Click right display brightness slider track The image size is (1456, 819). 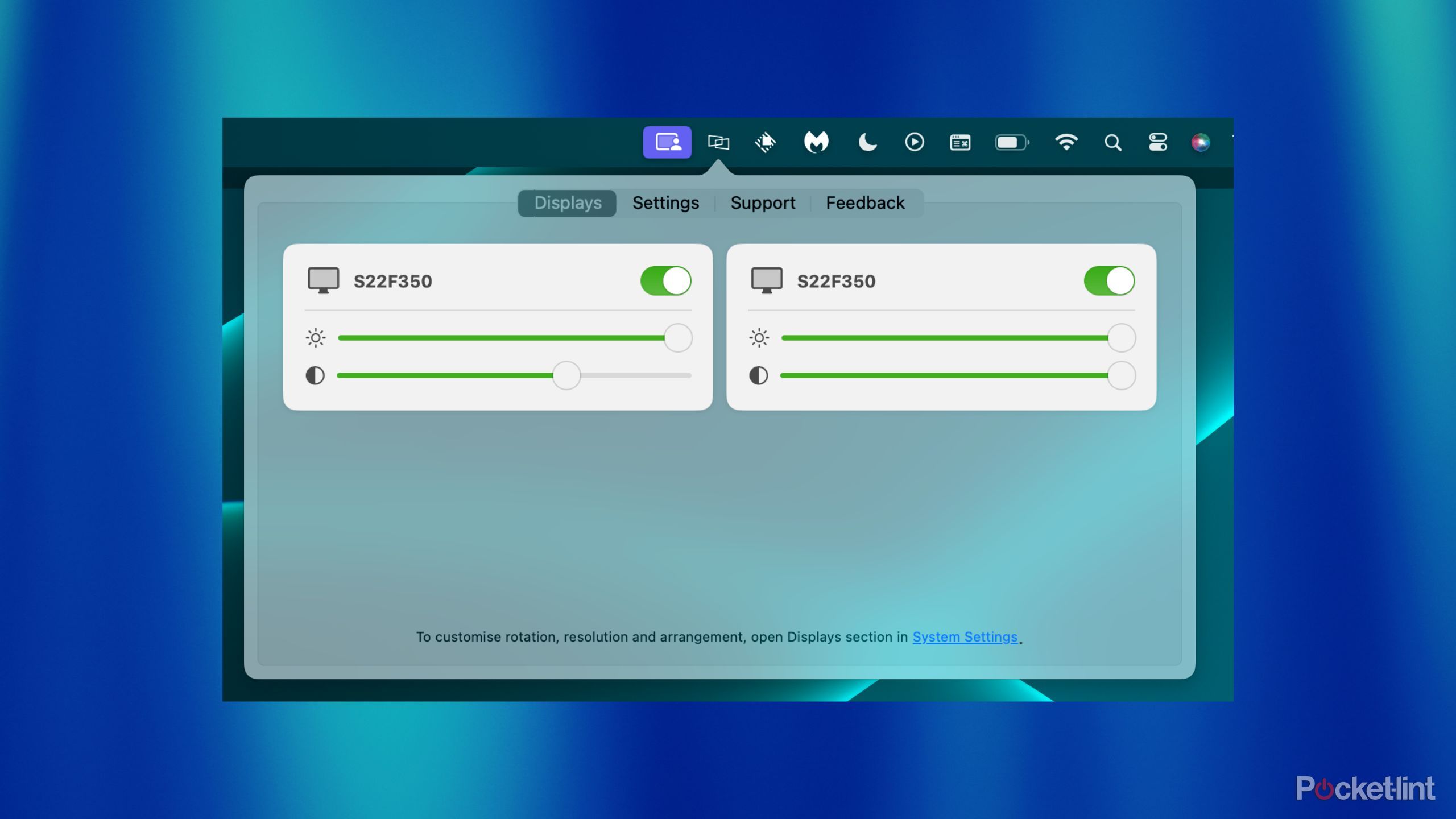tap(958, 338)
